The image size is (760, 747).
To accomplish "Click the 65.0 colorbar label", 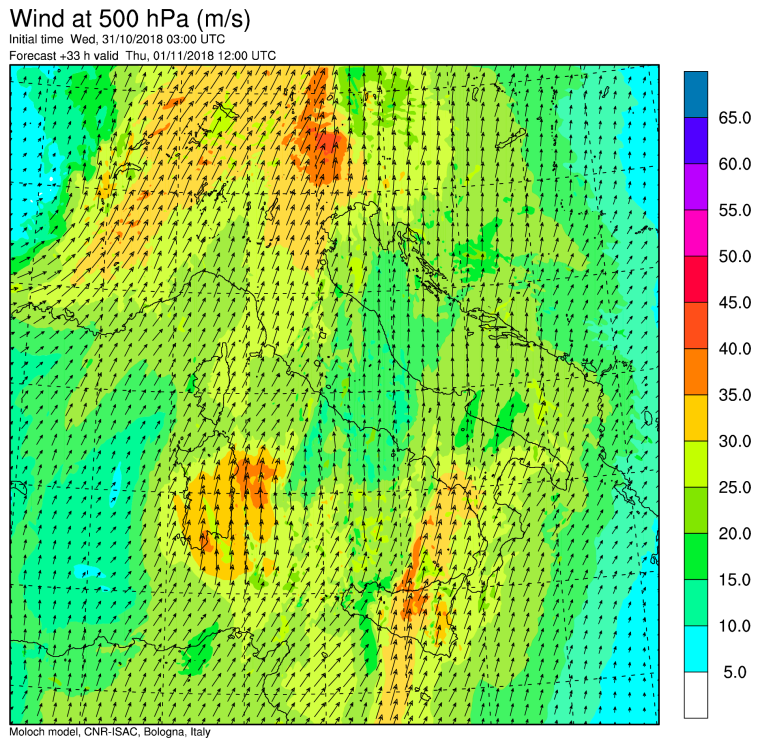I will click(x=734, y=118).
